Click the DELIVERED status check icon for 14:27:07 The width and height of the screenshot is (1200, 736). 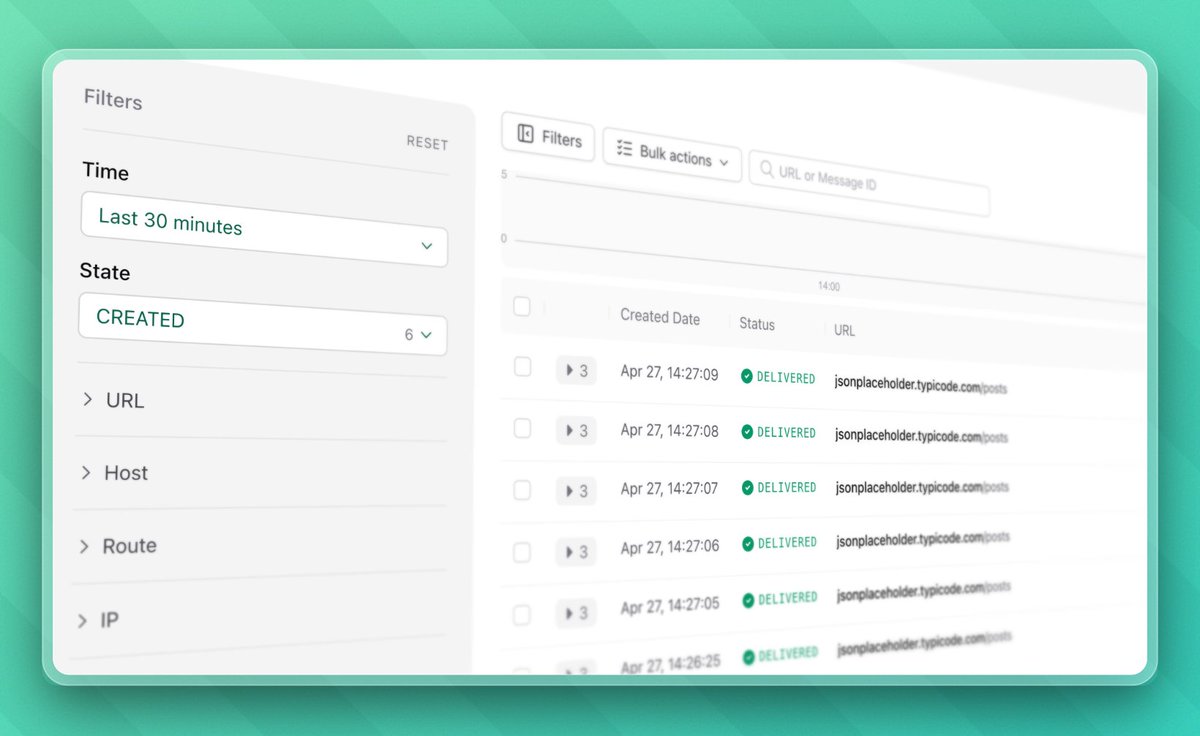747,487
